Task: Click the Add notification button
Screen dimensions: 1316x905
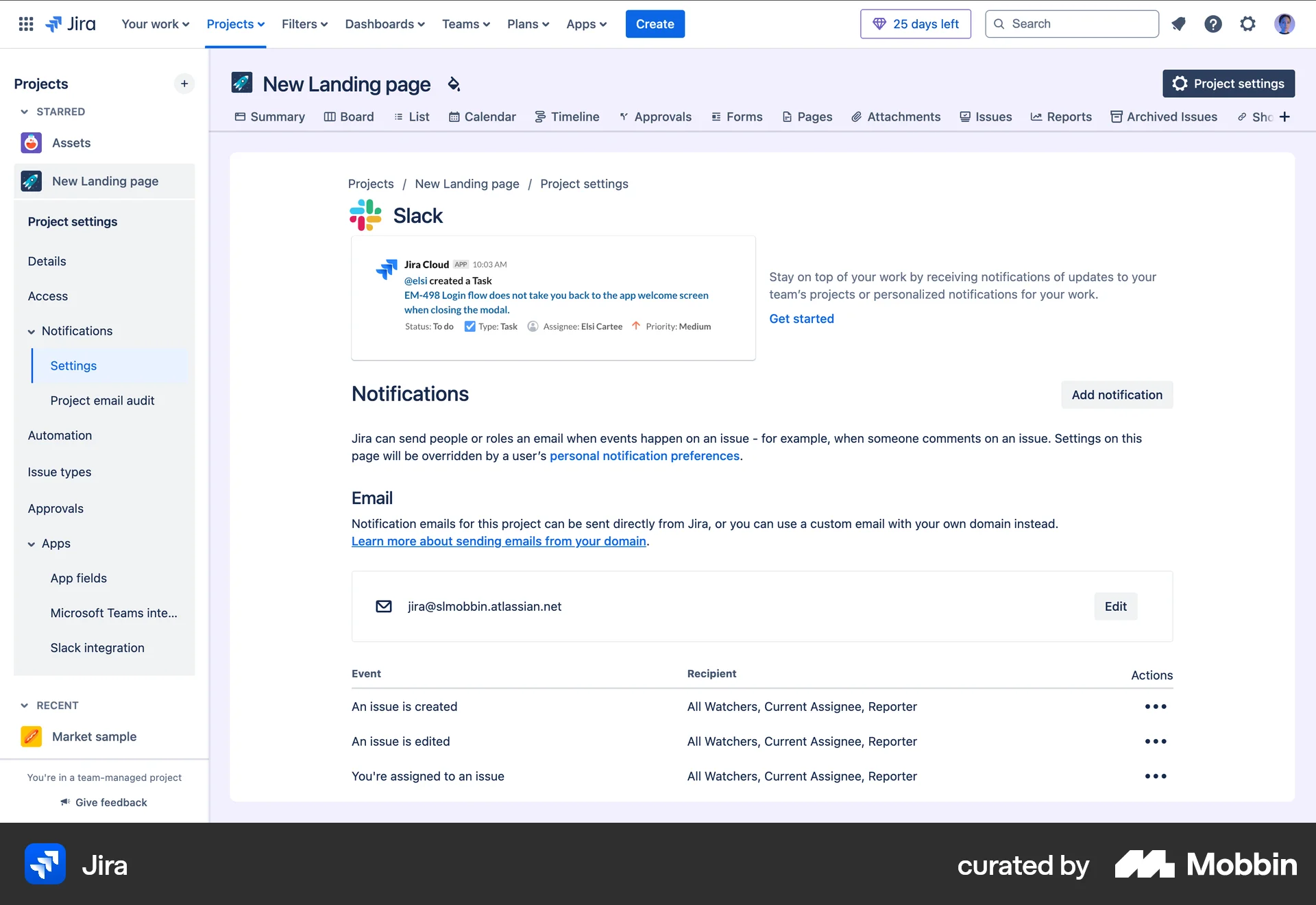Action: (1116, 394)
